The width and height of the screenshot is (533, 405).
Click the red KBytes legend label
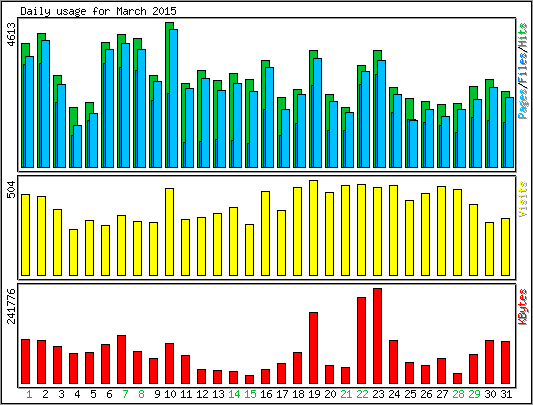click(523, 307)
